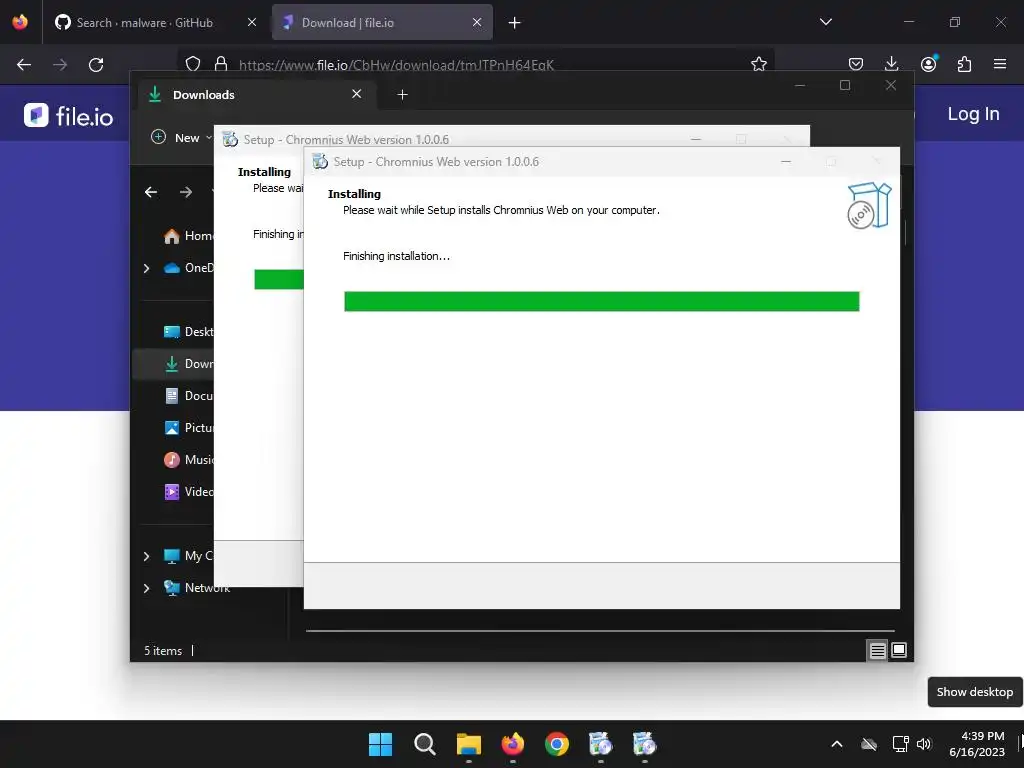This screenshot has height=768, width=1024.
Task: Reload the file.io page
Action: point(96,65)
